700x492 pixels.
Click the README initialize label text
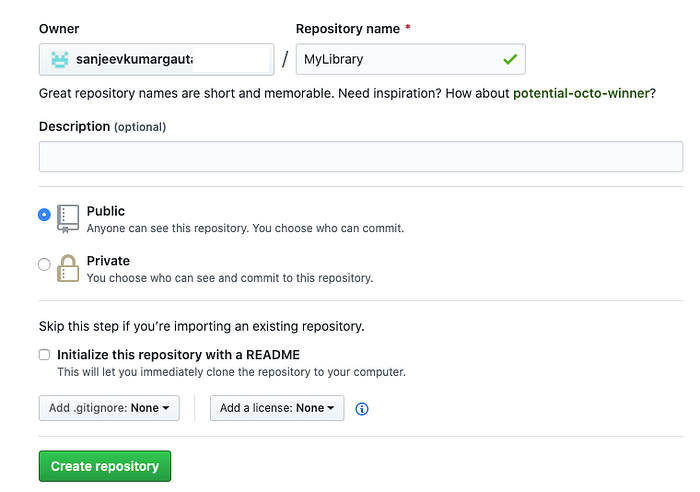(178, 355)
